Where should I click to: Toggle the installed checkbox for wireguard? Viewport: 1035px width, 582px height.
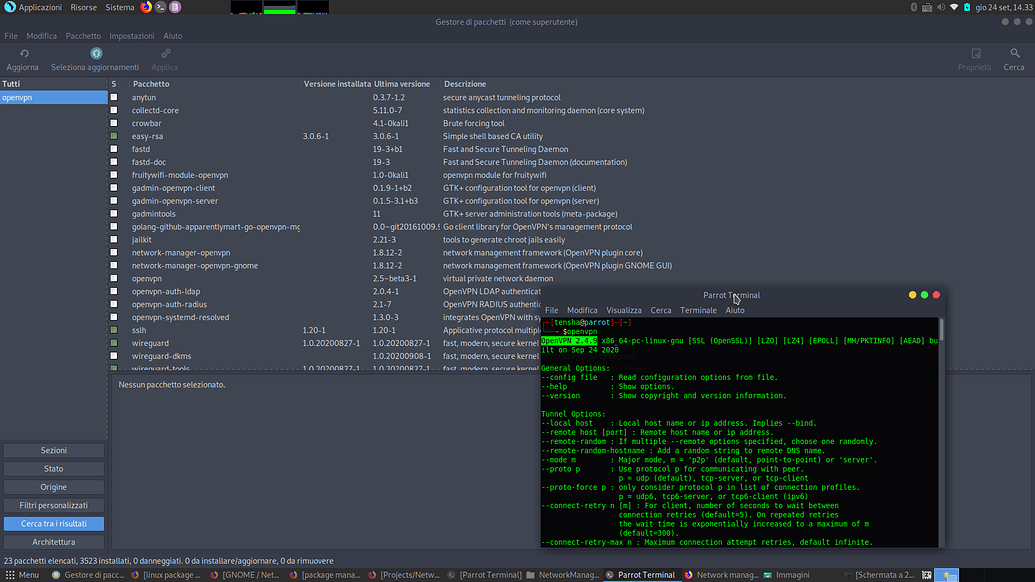click(114, 343)
